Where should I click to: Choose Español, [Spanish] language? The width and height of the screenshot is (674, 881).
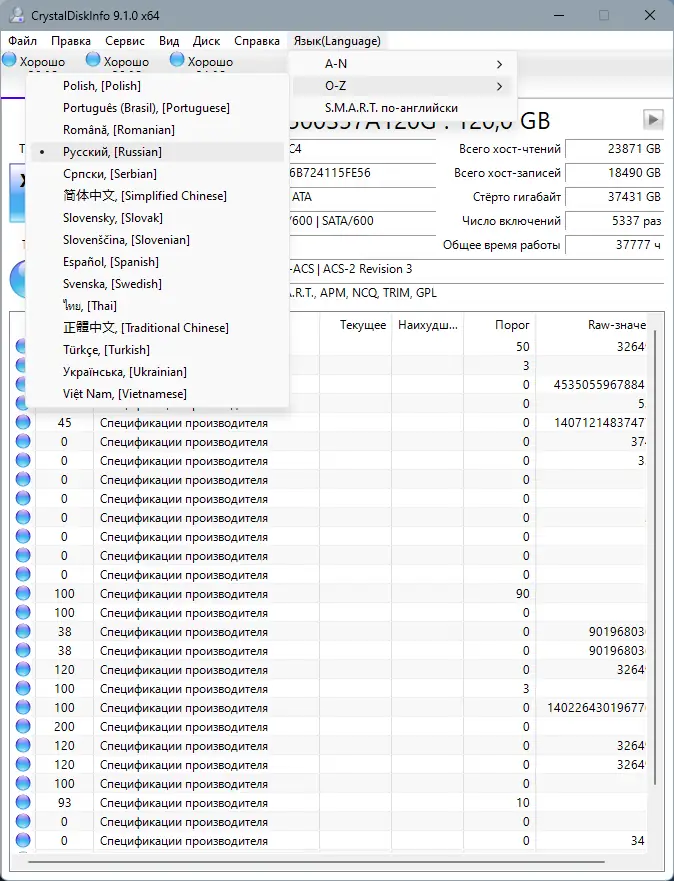pos(110,262)
